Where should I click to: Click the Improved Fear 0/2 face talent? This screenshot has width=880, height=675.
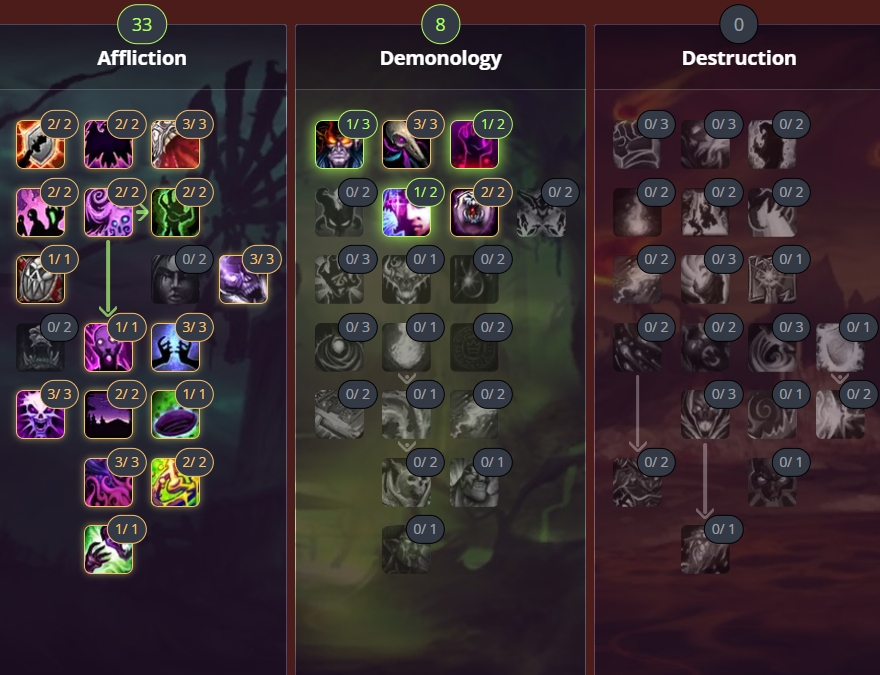coord(176,280)
